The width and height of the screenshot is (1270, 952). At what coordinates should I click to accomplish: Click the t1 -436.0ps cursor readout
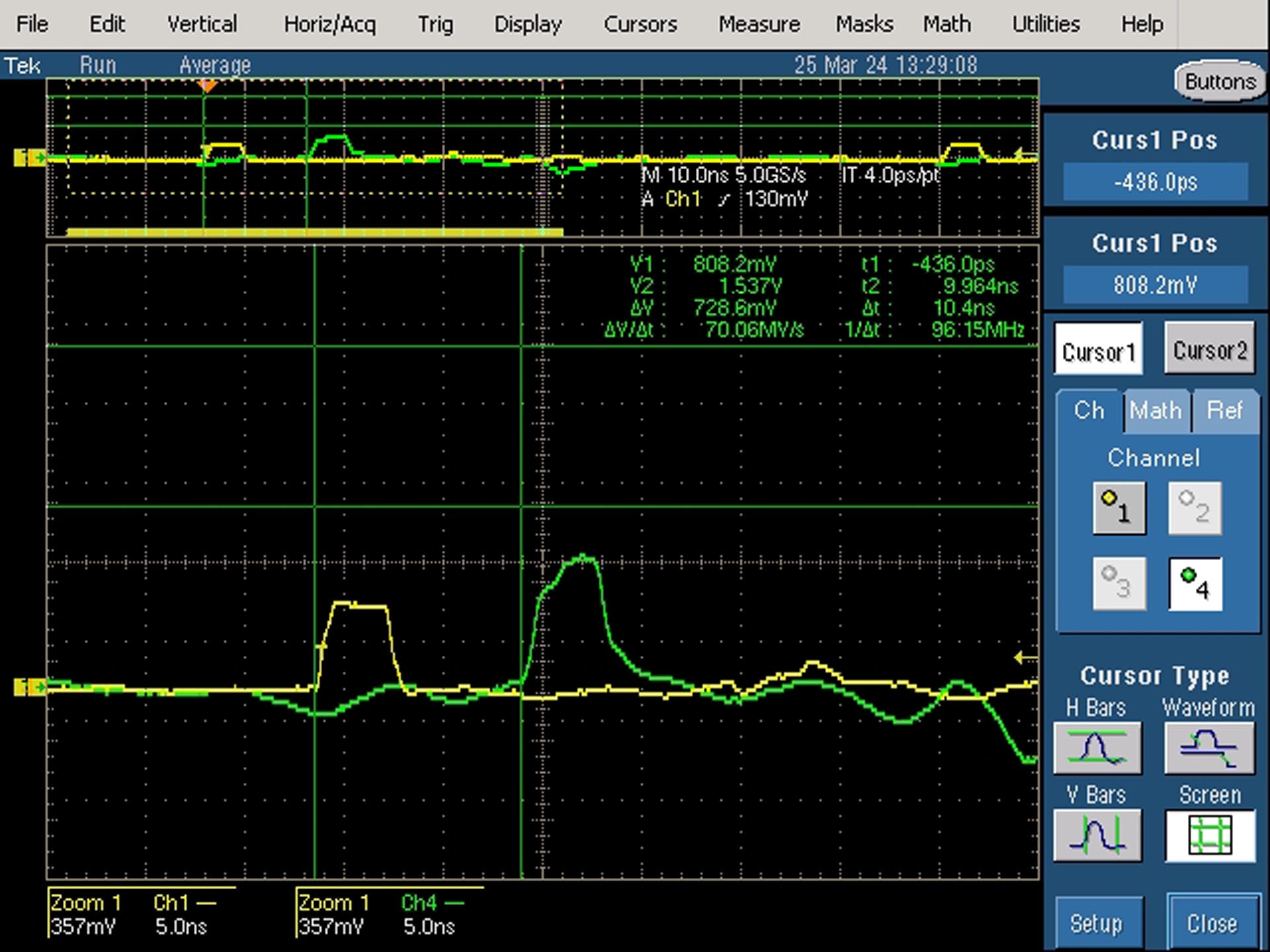coord(927,264)
